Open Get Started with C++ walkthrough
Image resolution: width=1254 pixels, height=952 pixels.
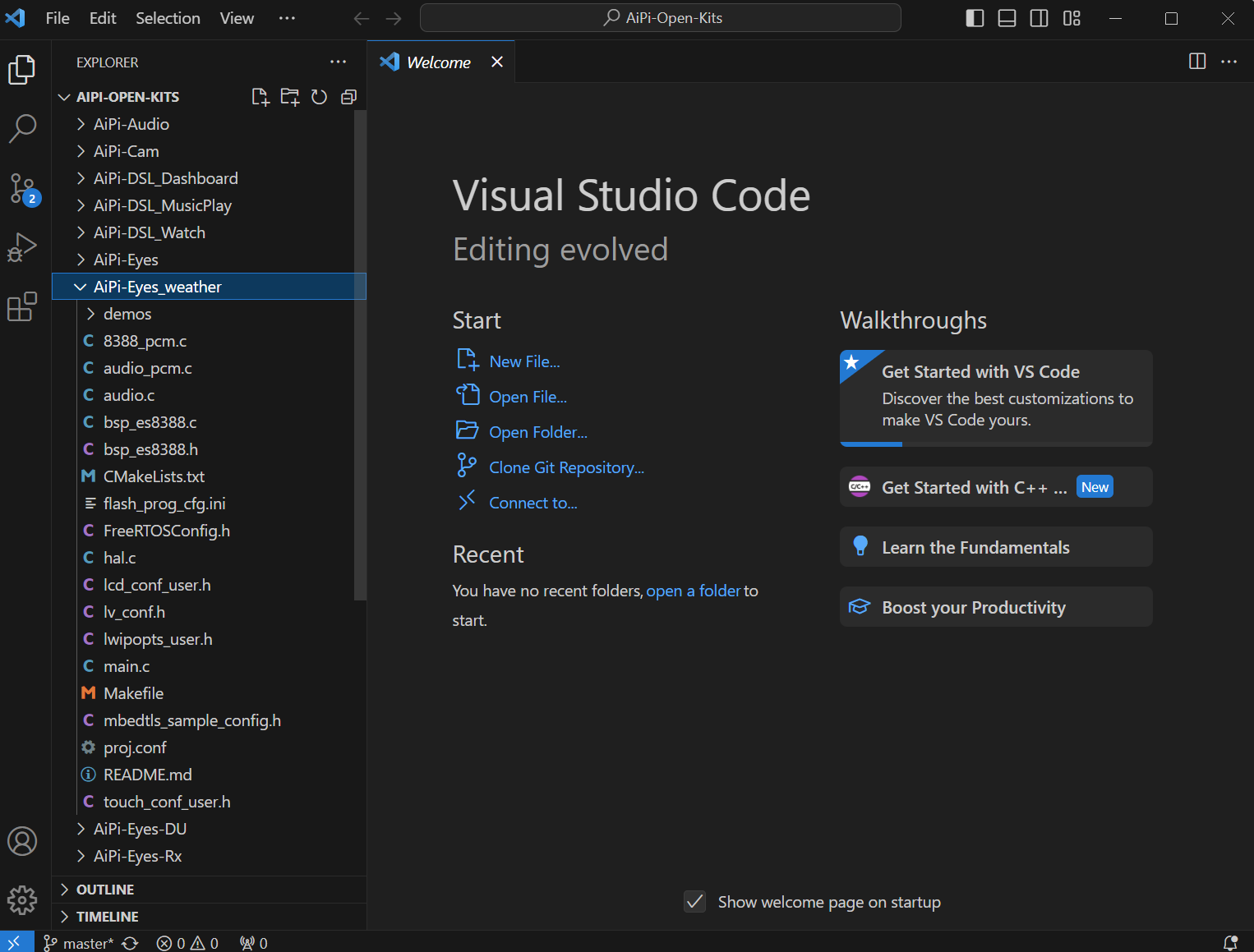(x=996, y=487)
